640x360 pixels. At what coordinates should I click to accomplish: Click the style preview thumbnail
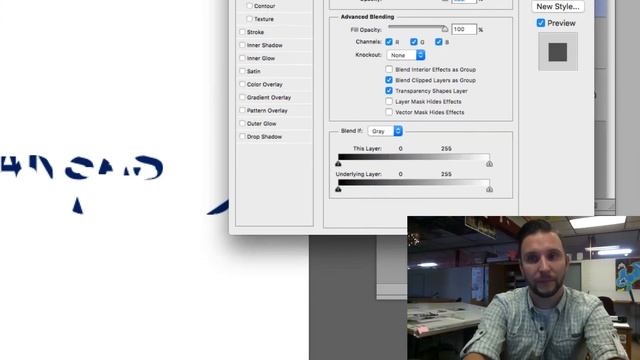558,52
